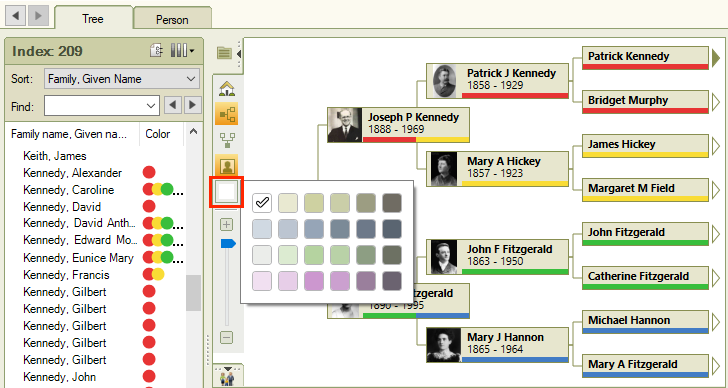The image size is (728, 388).
Task: Switch to the Person tab
Action: click(x=172, y=19)
